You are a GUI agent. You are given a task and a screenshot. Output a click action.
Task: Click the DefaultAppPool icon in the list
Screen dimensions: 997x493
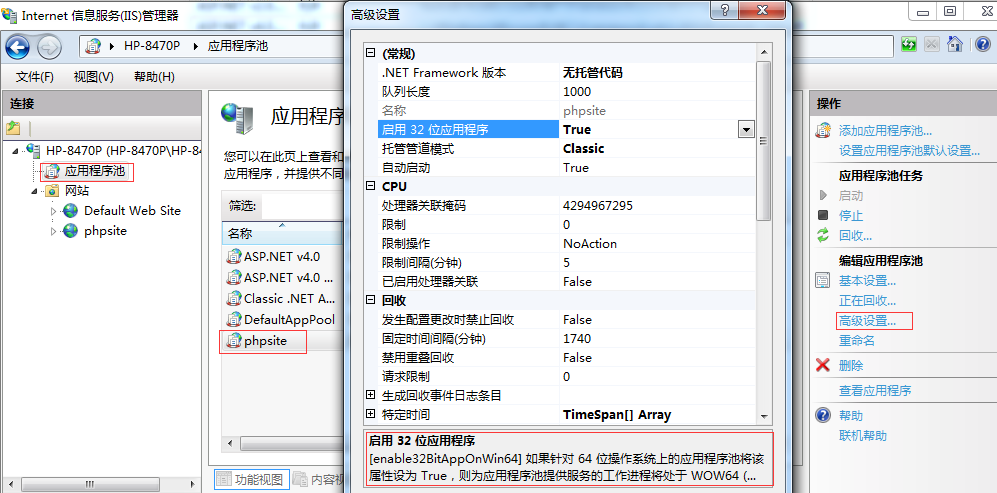(235, 319)
